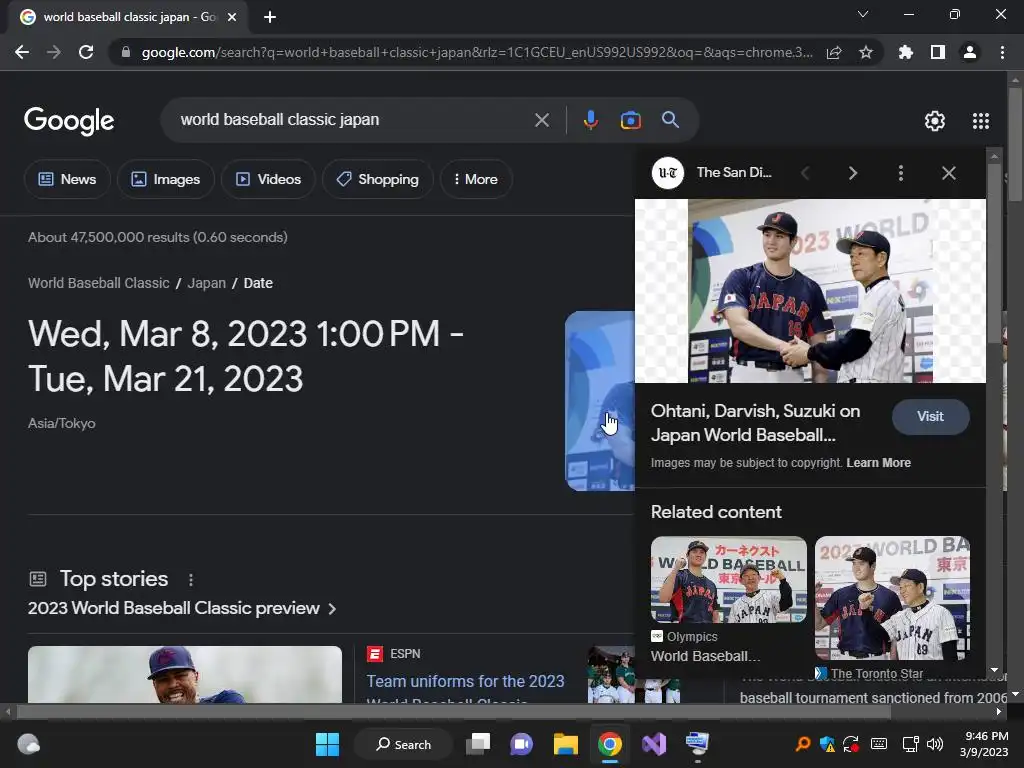Open Google quick settings gear
Viewport: 1024px width, 768px height.
click(935, 121)
